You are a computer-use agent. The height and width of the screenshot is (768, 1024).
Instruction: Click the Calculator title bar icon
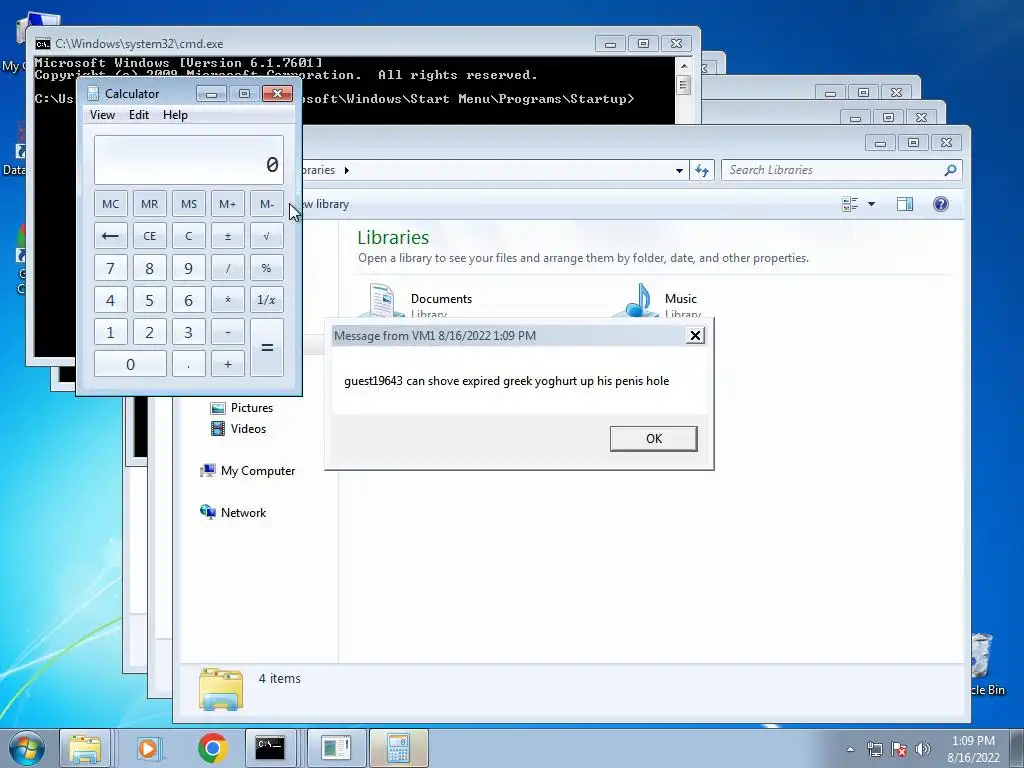tap(93, 94)
